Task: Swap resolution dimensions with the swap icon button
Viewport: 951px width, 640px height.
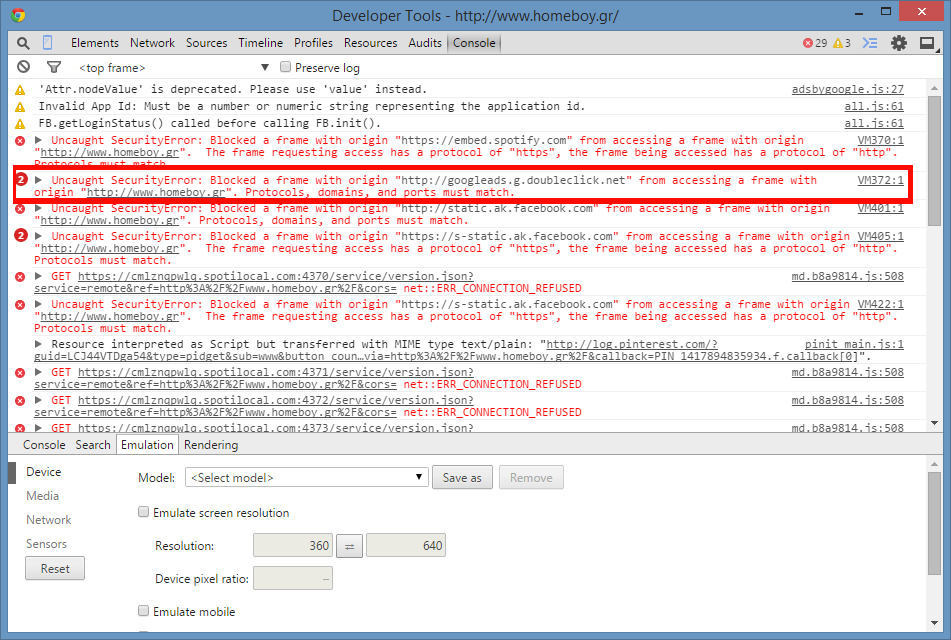Action: click(x=349, y=546)
